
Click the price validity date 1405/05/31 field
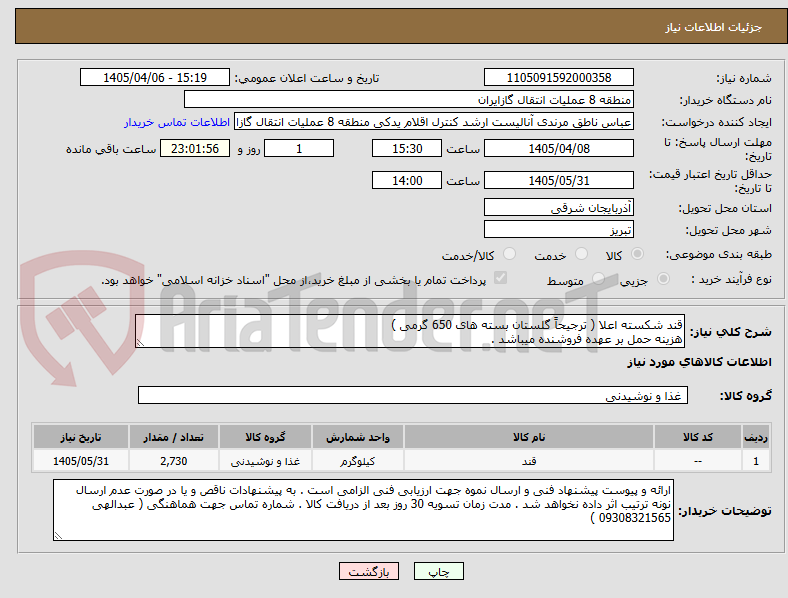click(x=559, y=180)
